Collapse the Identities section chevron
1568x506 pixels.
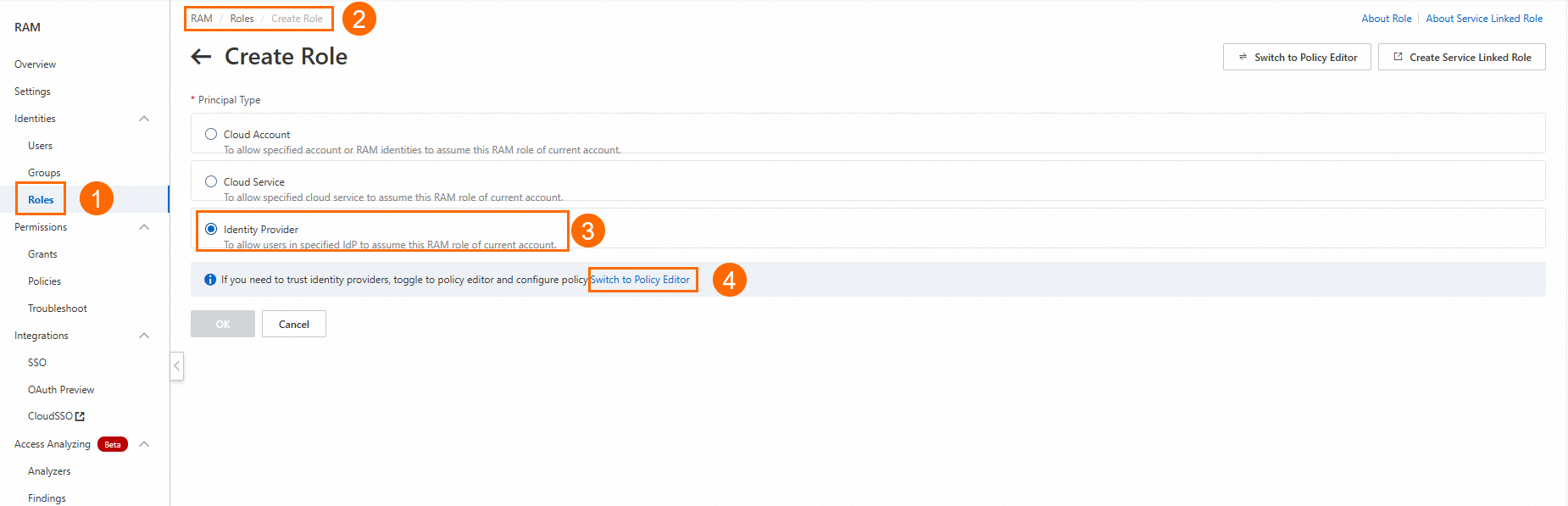point(144,119)
